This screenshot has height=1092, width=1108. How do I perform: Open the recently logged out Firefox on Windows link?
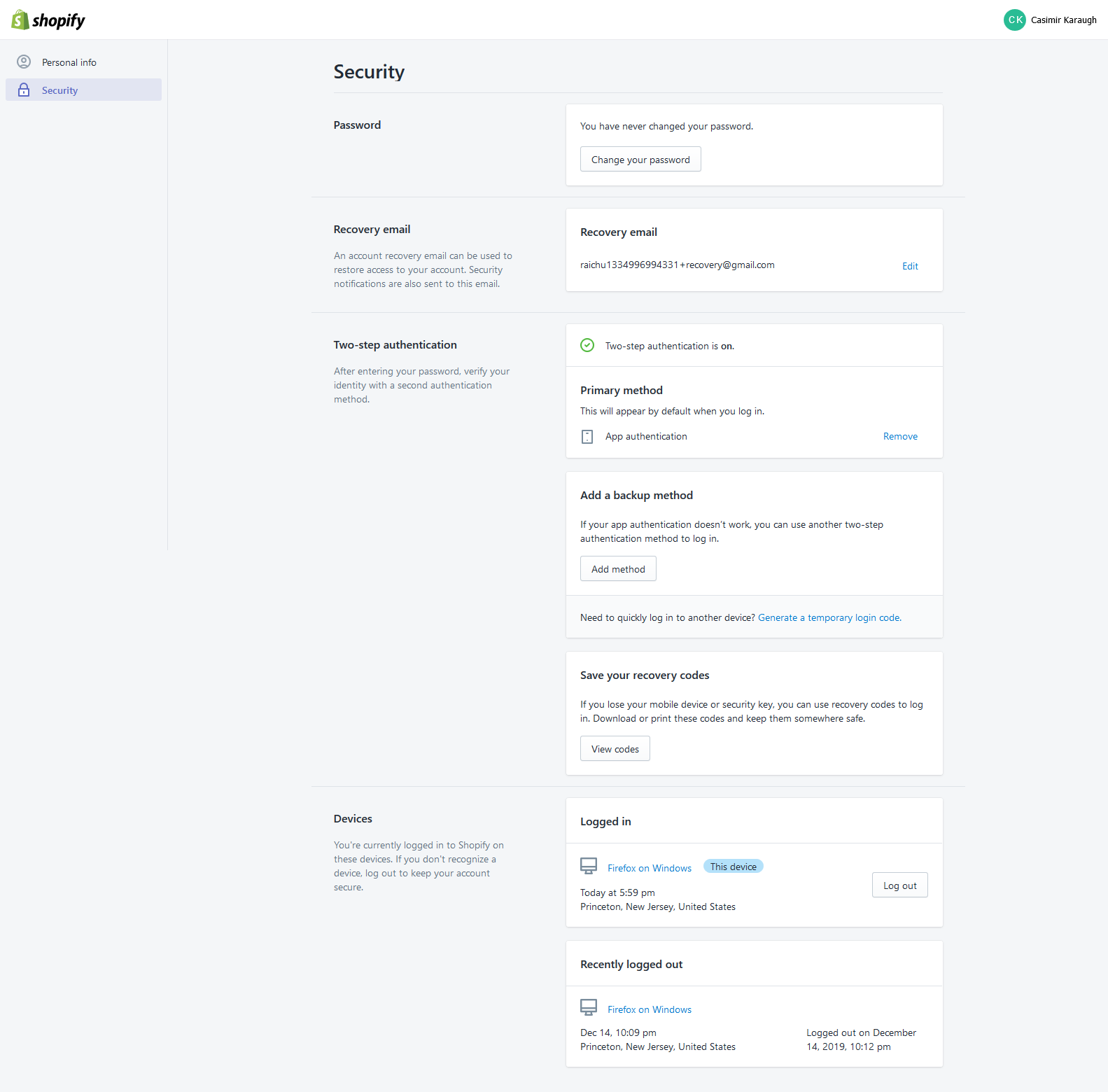[x=650, y=1009]
